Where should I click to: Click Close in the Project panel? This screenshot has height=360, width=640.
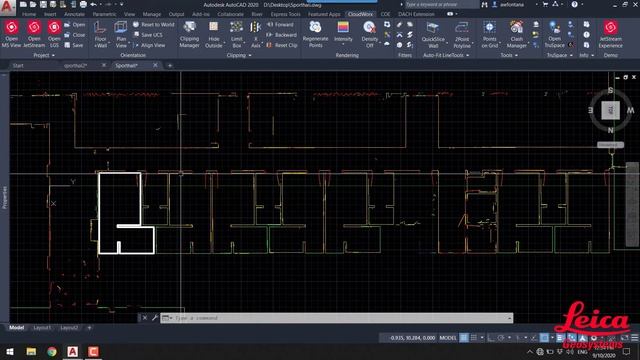tap(75, 35)
